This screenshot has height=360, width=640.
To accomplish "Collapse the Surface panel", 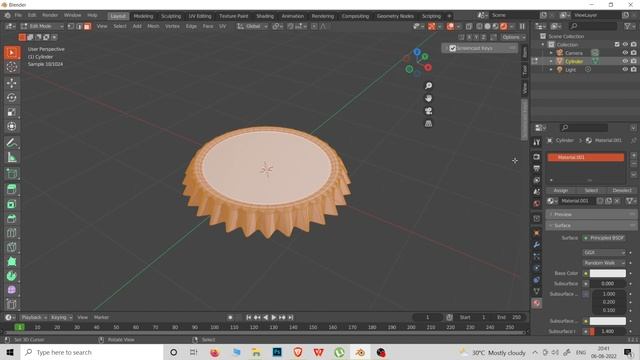I will pos(591,225).
